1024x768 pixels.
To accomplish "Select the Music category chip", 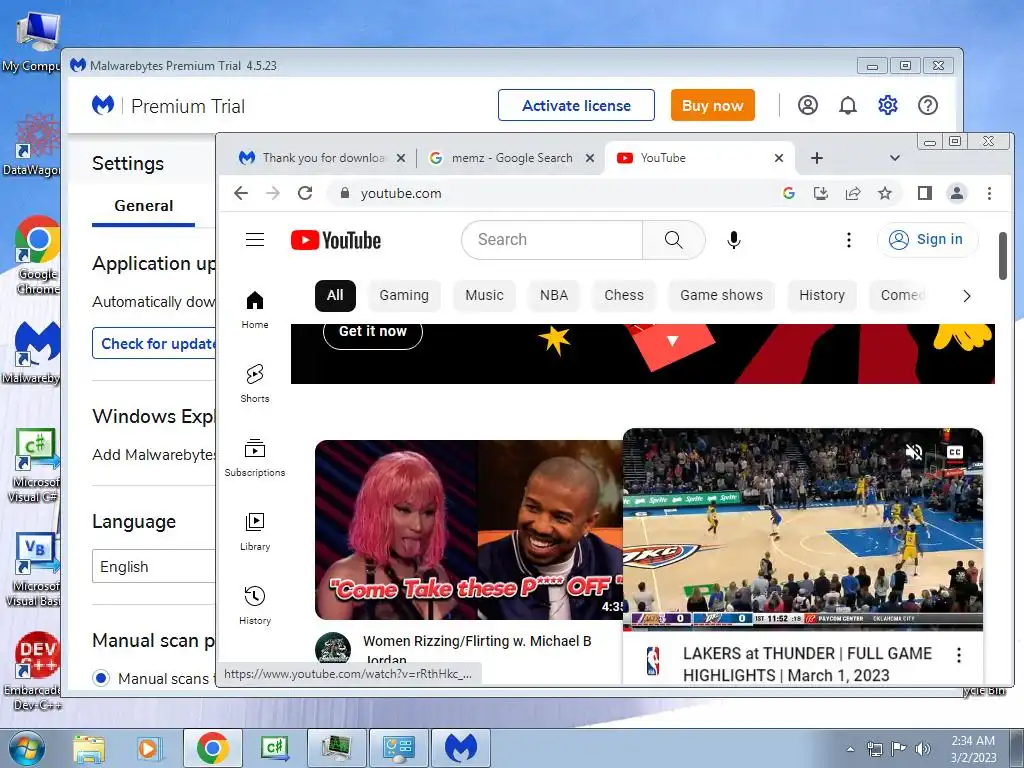I will pos(484,295).
